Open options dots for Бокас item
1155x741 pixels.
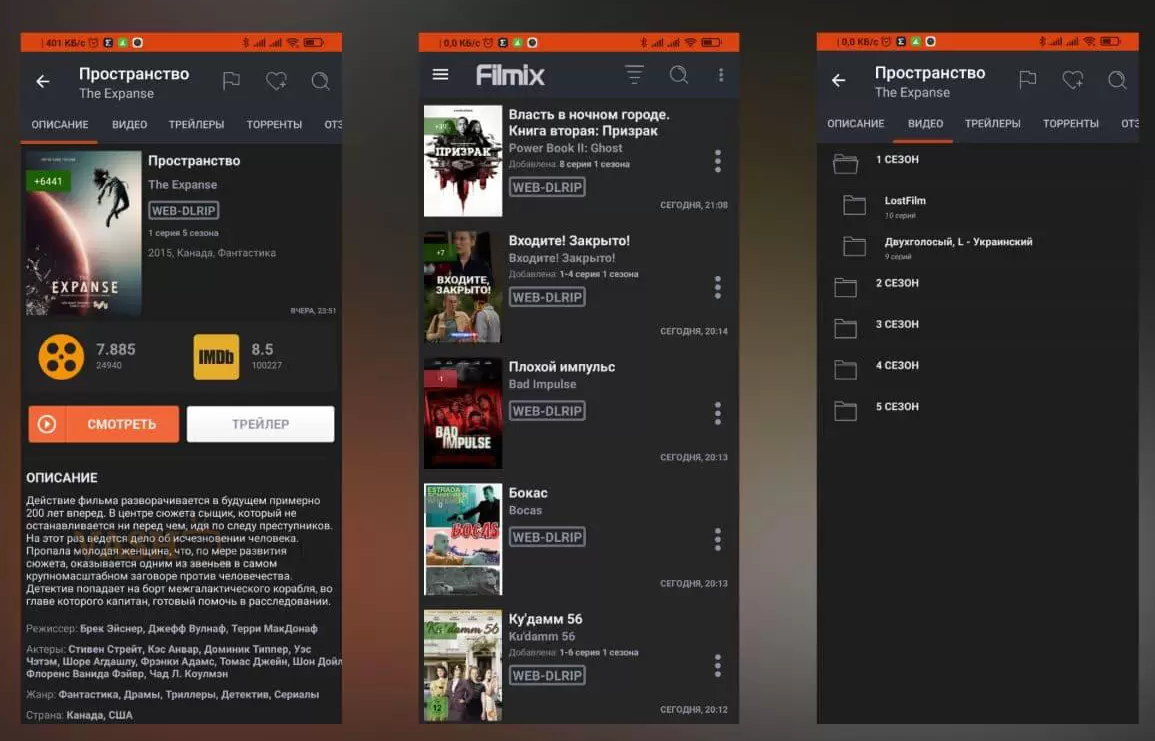tap(717, 539)
